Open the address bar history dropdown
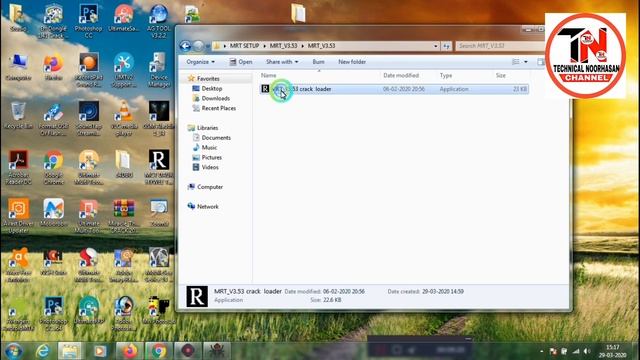640x360 pixels. (x=436, y=46)
